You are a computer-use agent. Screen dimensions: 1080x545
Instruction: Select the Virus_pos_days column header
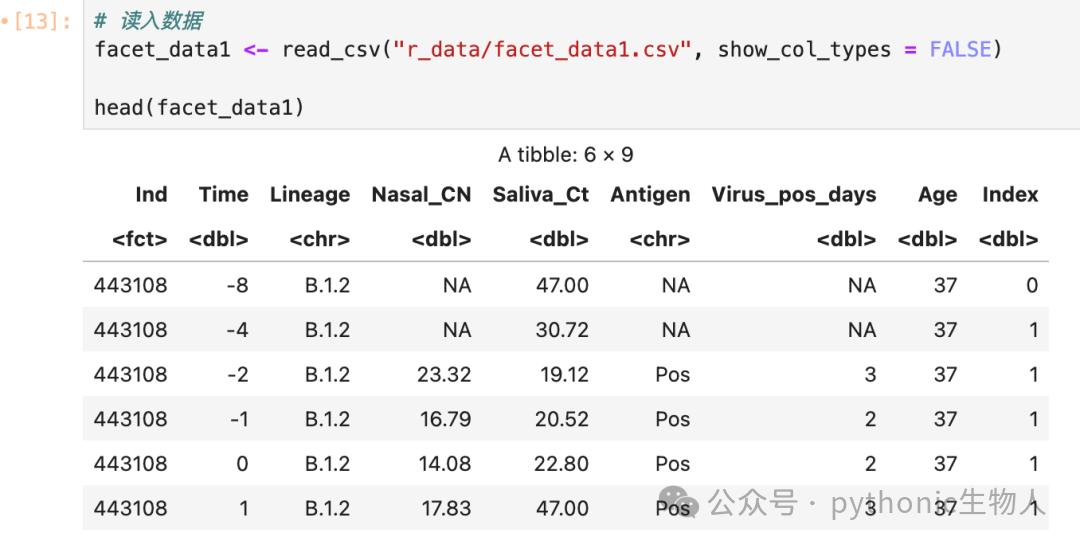coord(794,195)
